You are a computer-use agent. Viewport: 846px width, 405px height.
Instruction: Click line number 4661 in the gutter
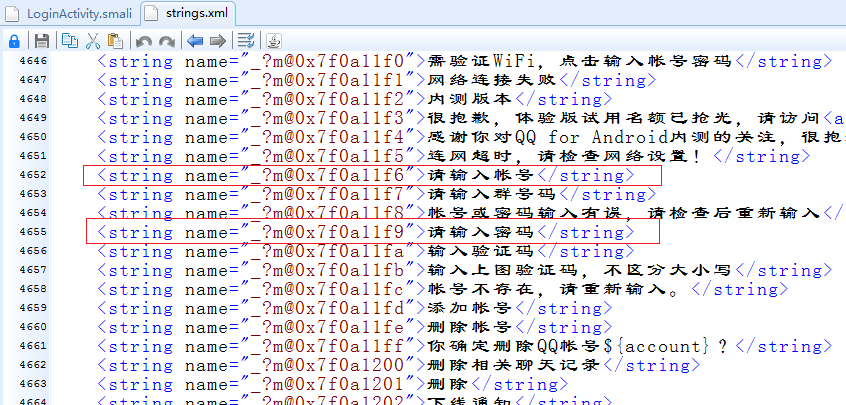pos(33,346)
